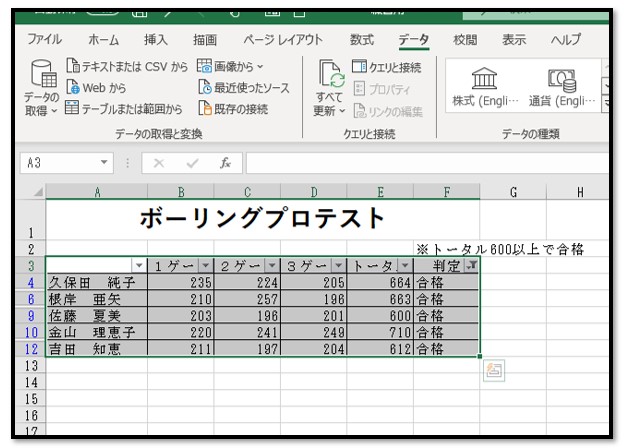Click the プロパティ button

click(381, 89)
